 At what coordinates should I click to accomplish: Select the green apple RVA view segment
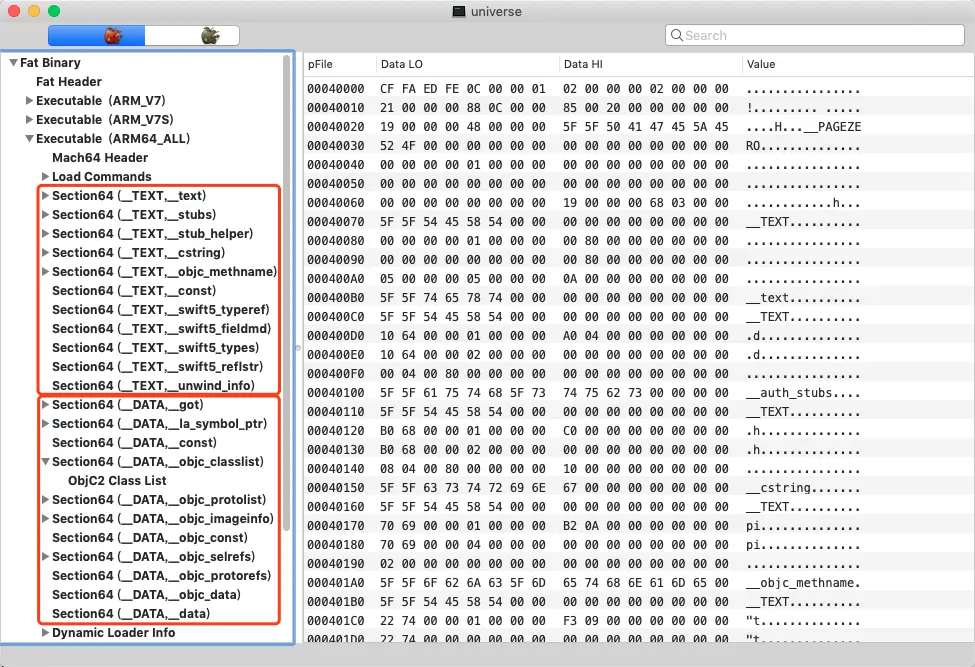[192, 35]
